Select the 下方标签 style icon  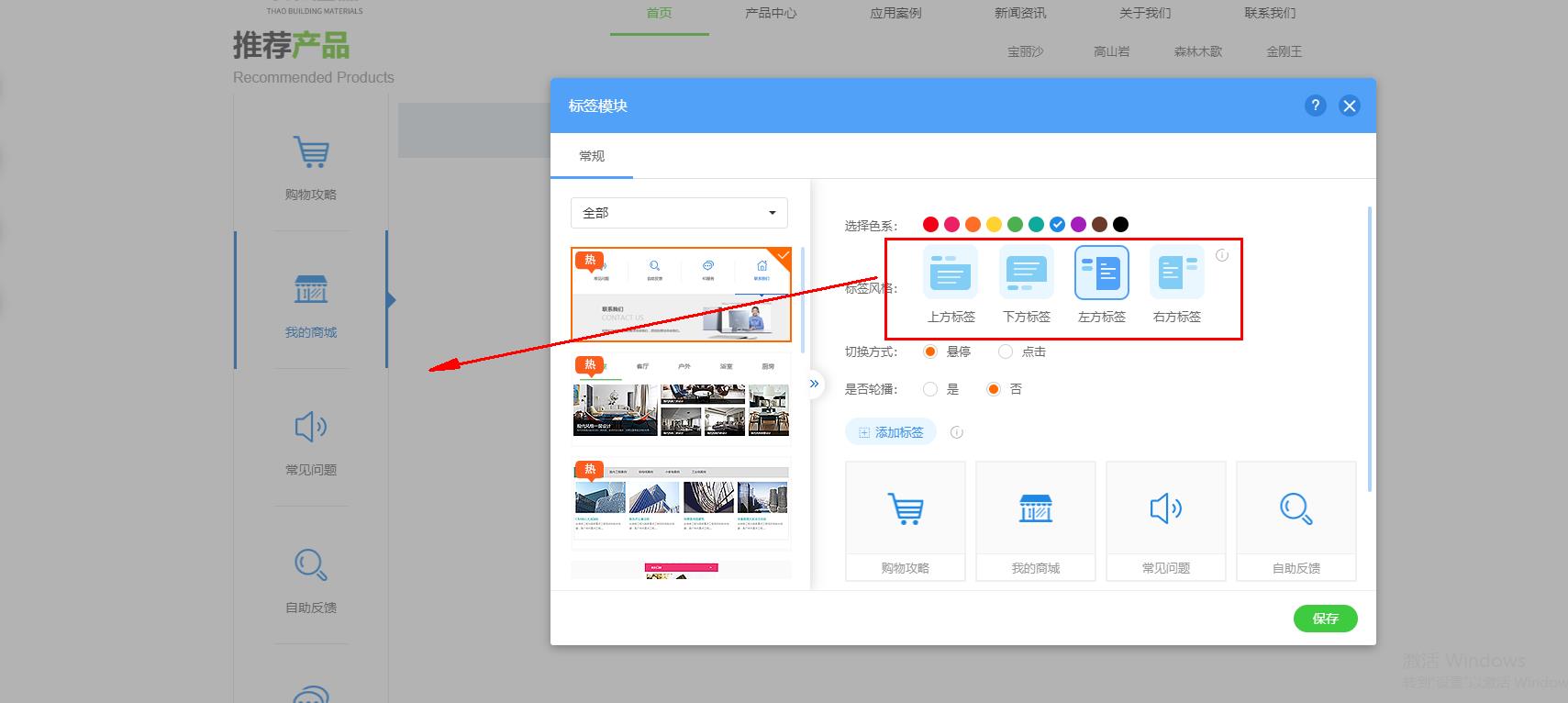[1026, 273]
